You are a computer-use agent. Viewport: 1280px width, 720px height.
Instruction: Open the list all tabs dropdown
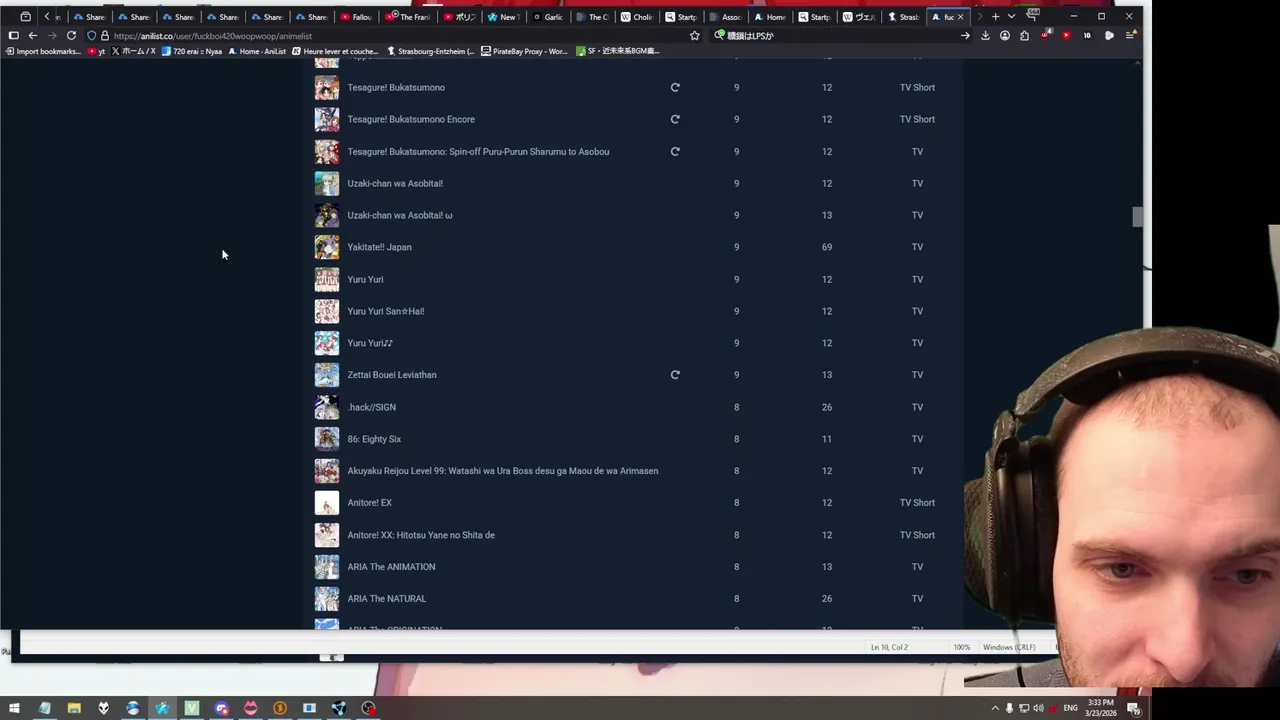pos(1011,16)
